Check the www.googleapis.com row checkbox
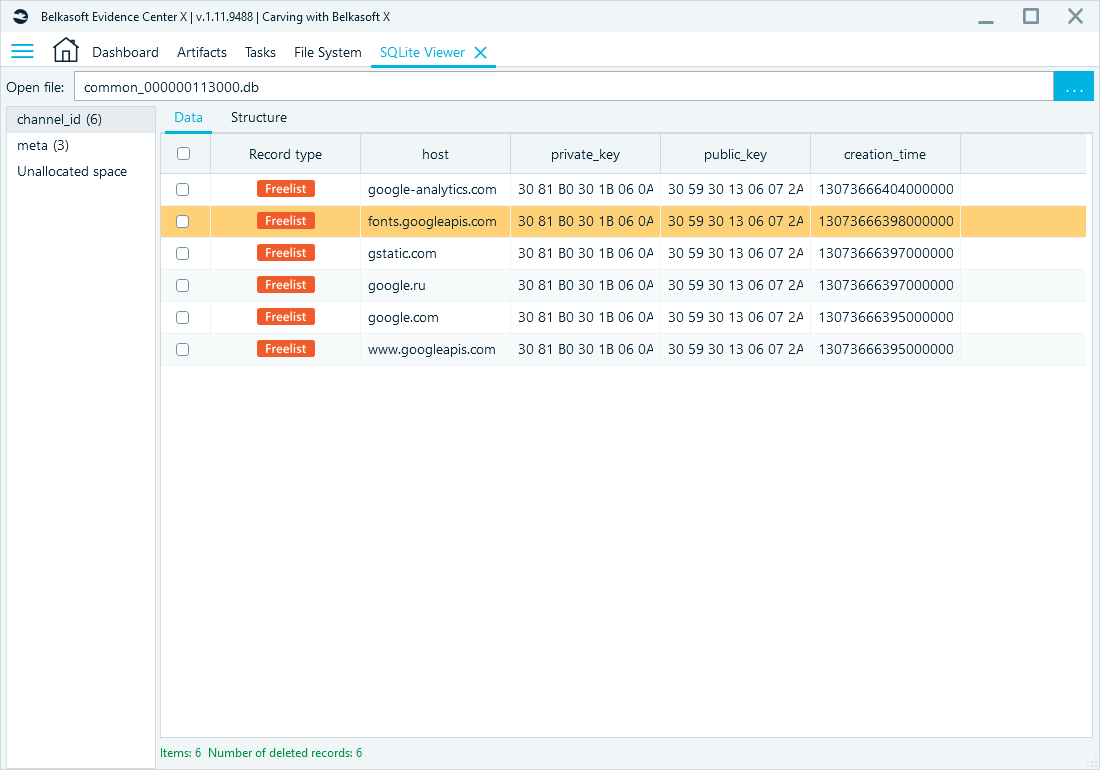The width and height of the screenshot is (1100, 770). point(182,349)
